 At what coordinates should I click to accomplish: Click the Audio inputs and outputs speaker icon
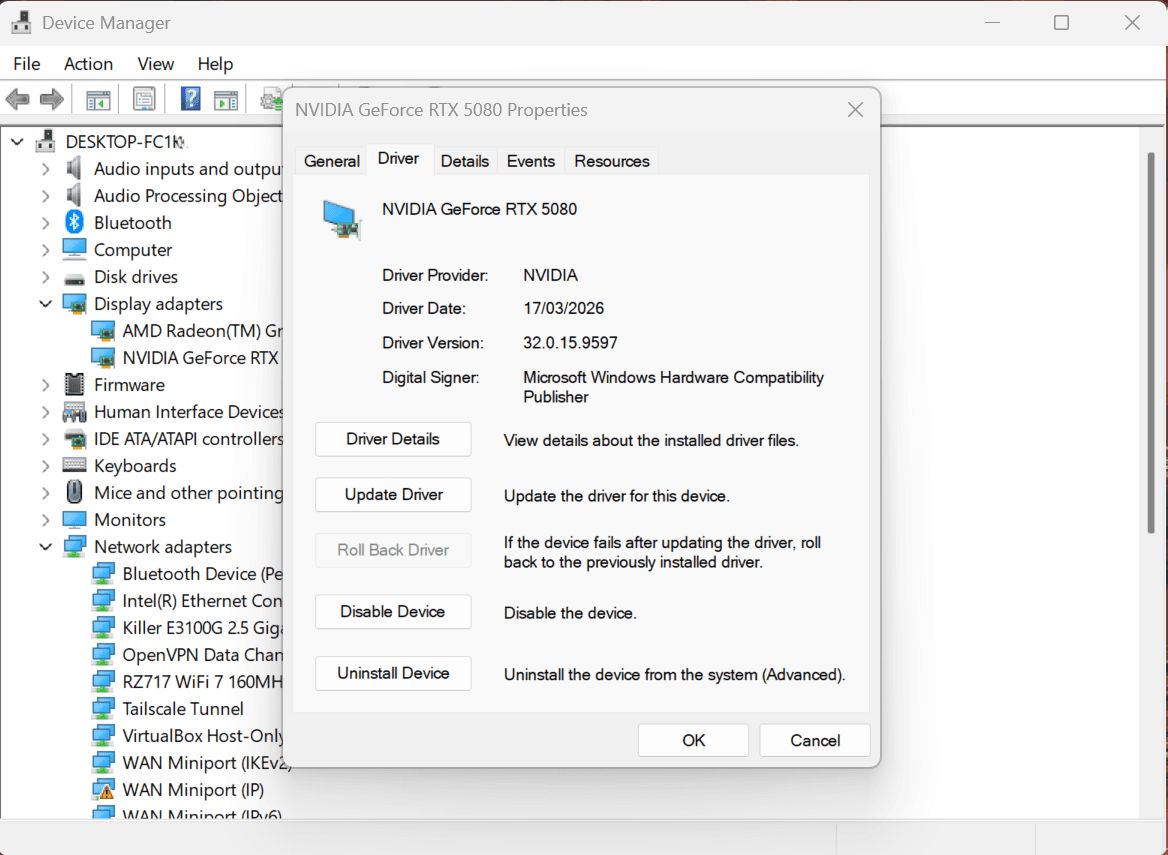pyautogui.click(x=74, y=168)
